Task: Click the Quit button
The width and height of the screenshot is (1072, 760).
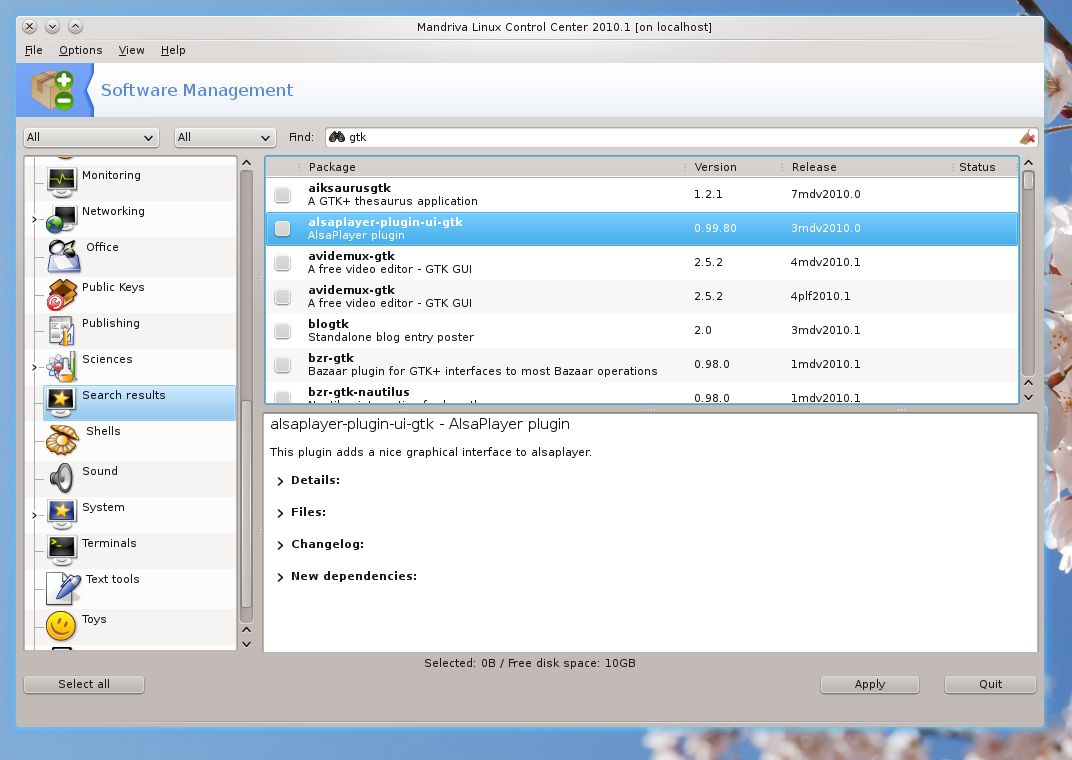Action: pyautogui.click(x=990, y=684)
